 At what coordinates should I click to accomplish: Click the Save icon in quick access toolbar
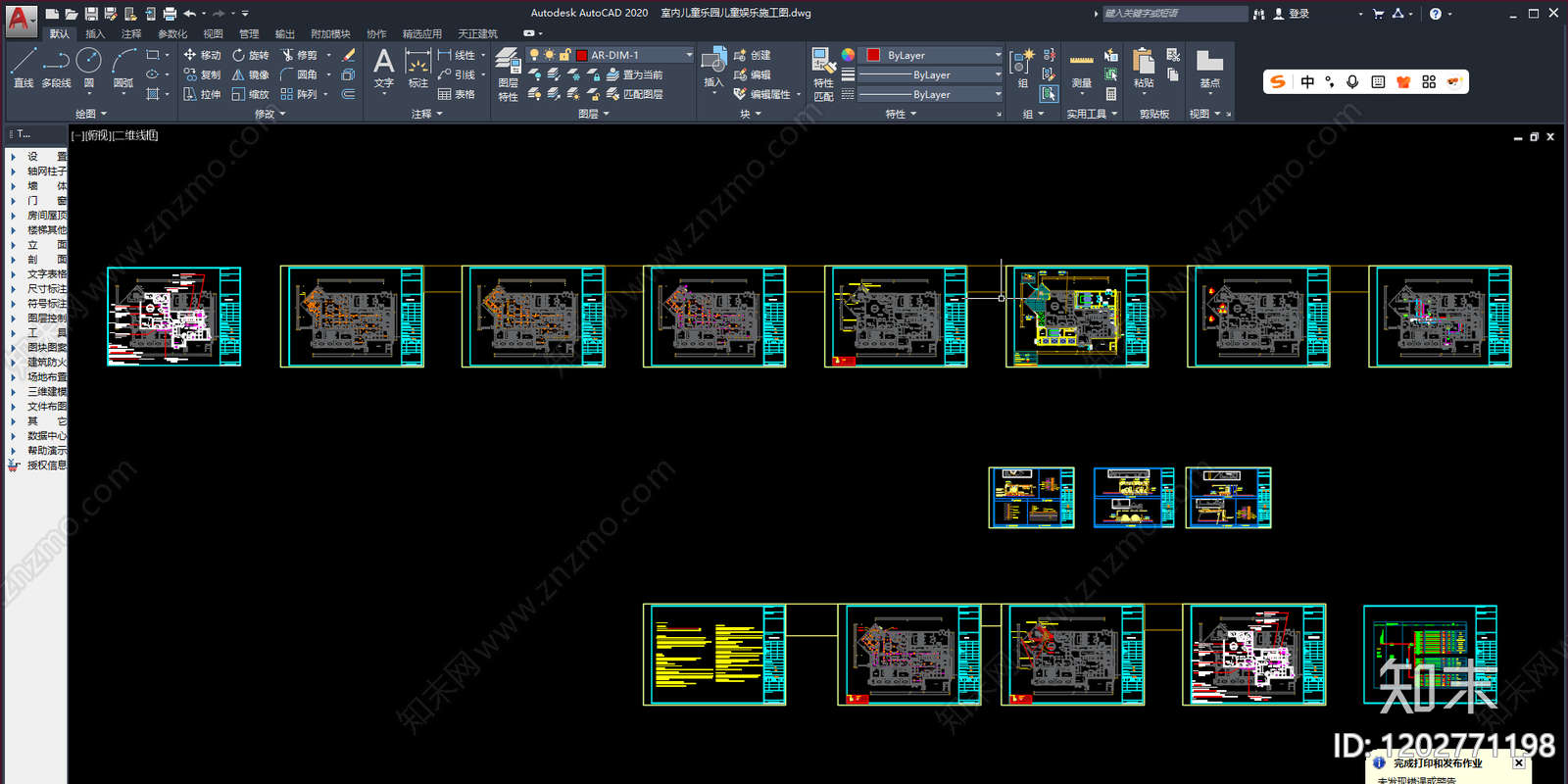[91, 14]
